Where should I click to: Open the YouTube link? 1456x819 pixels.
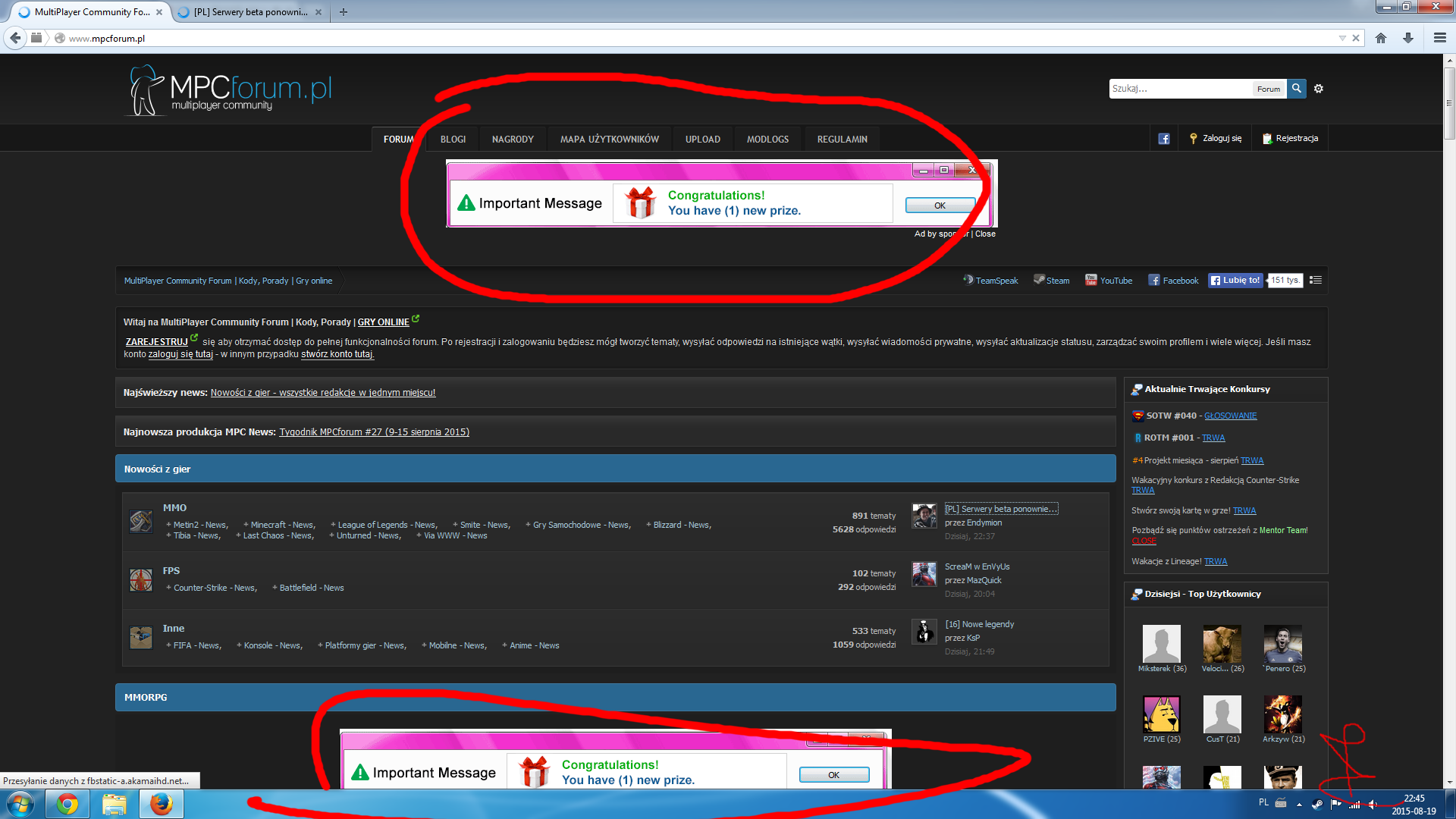1109,281
